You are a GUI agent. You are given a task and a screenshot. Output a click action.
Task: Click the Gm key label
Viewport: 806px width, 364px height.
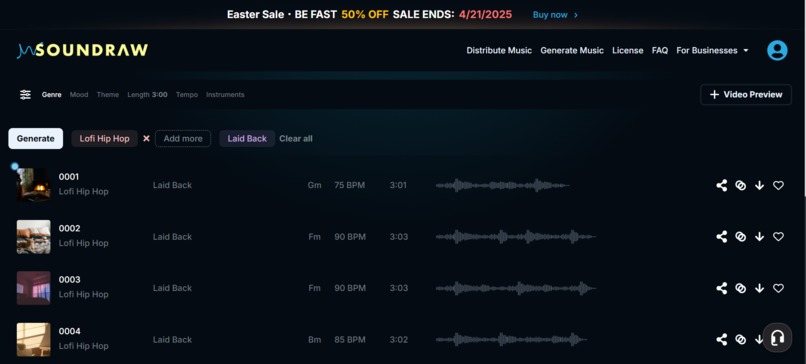click(315, 185)
